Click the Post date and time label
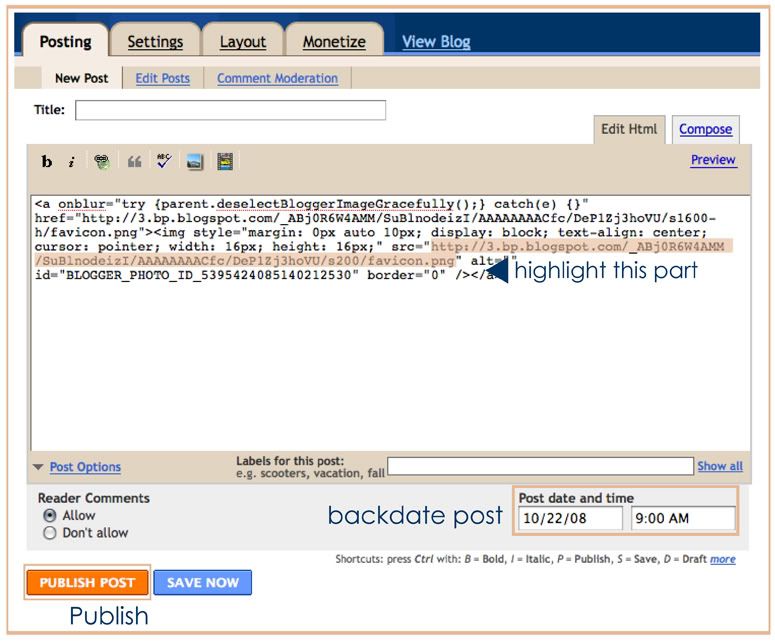Viewport: 775px width, 641px height. (x=576, y=498)
